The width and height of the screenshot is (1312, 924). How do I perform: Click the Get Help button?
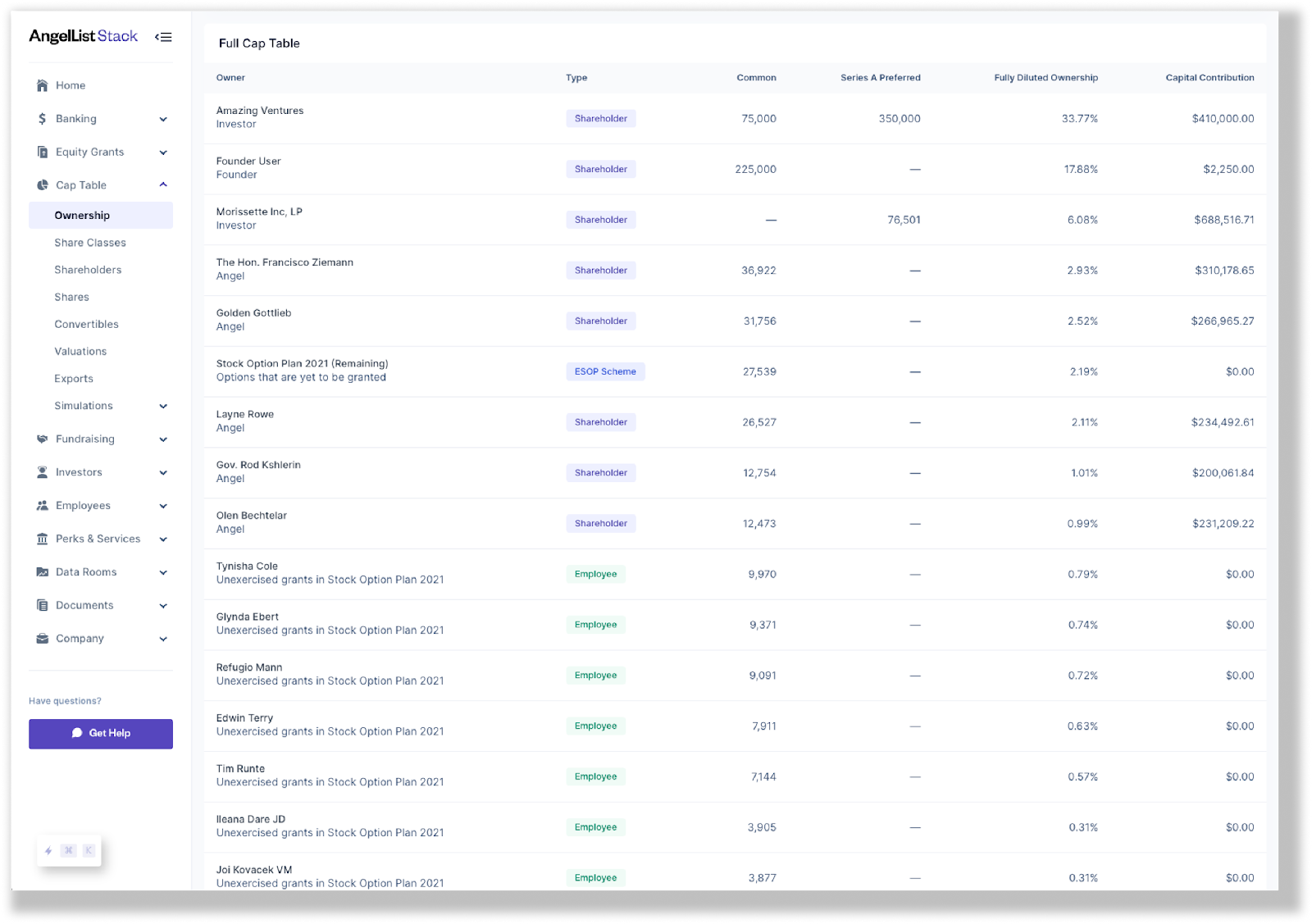(x=100, y=733)
